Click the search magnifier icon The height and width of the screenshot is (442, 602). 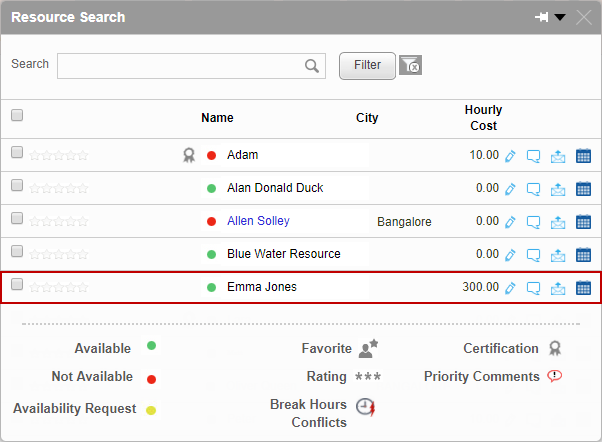click(312, 66)
